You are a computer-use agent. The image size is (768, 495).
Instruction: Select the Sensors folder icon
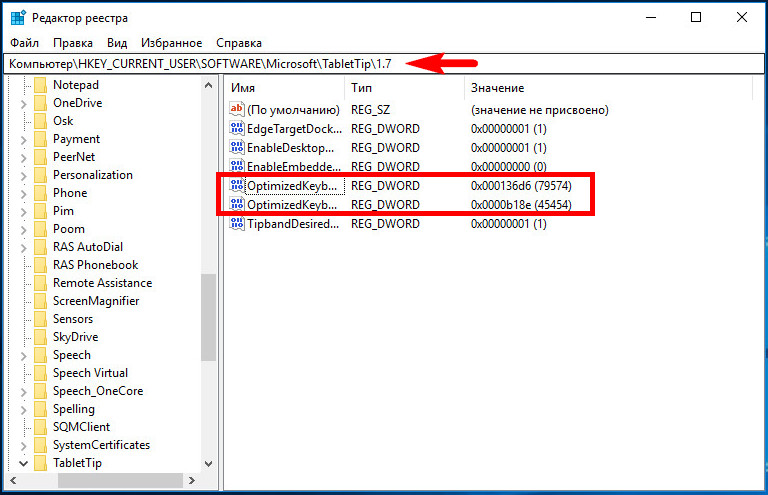(x=41, y=319)
